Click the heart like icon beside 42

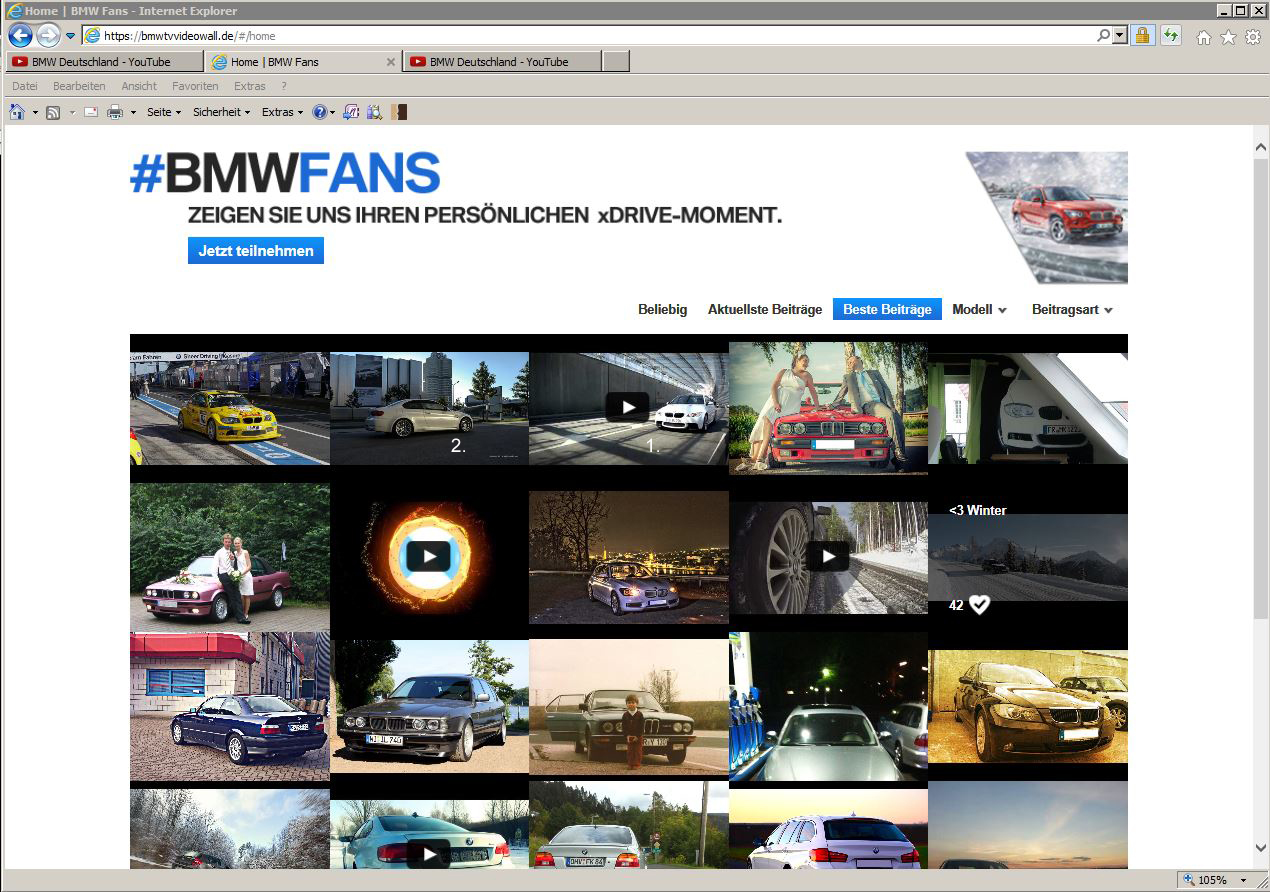pyautogui.click(x=979, y=605)
